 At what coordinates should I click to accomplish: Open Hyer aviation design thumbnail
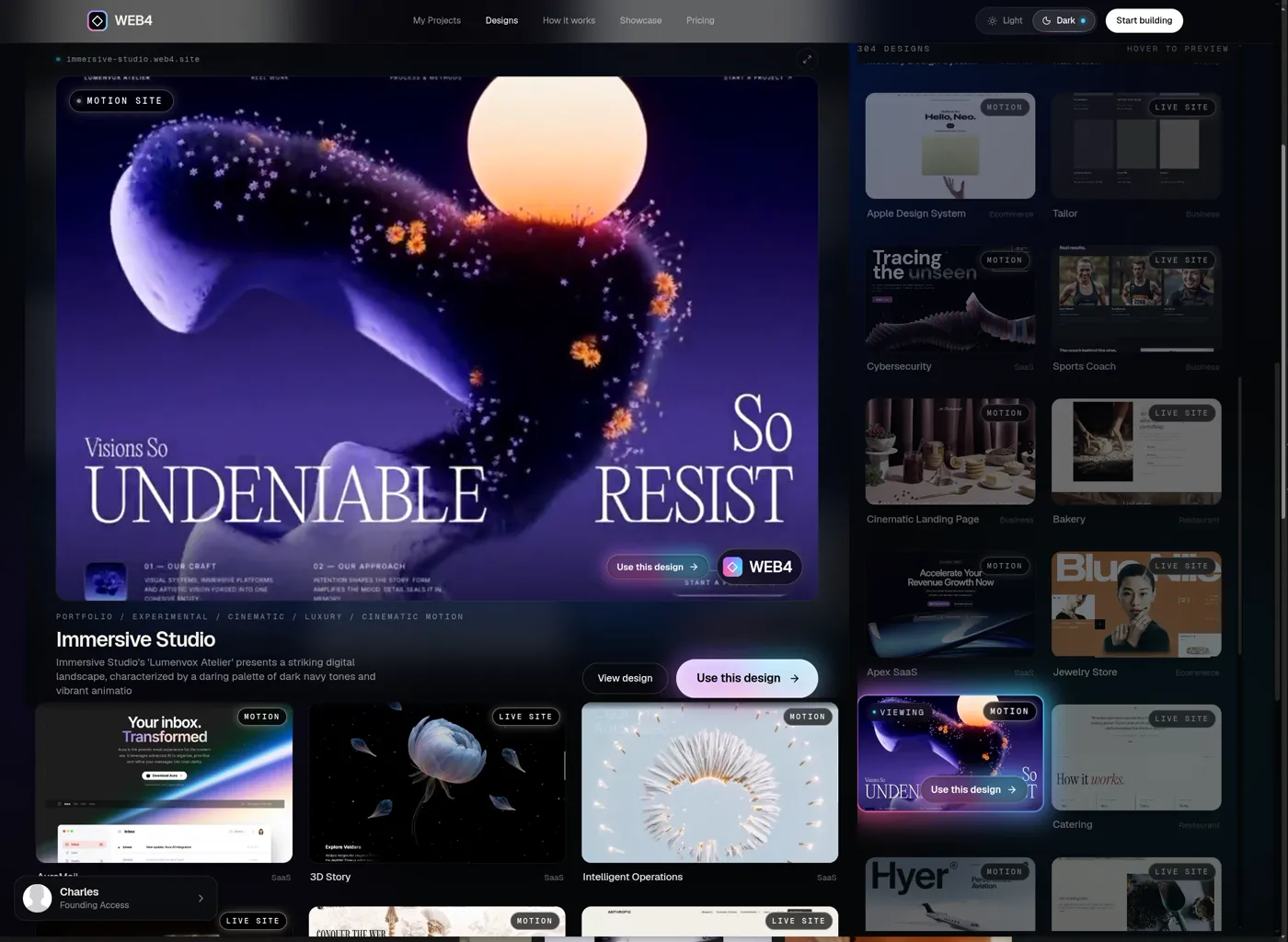950,894
